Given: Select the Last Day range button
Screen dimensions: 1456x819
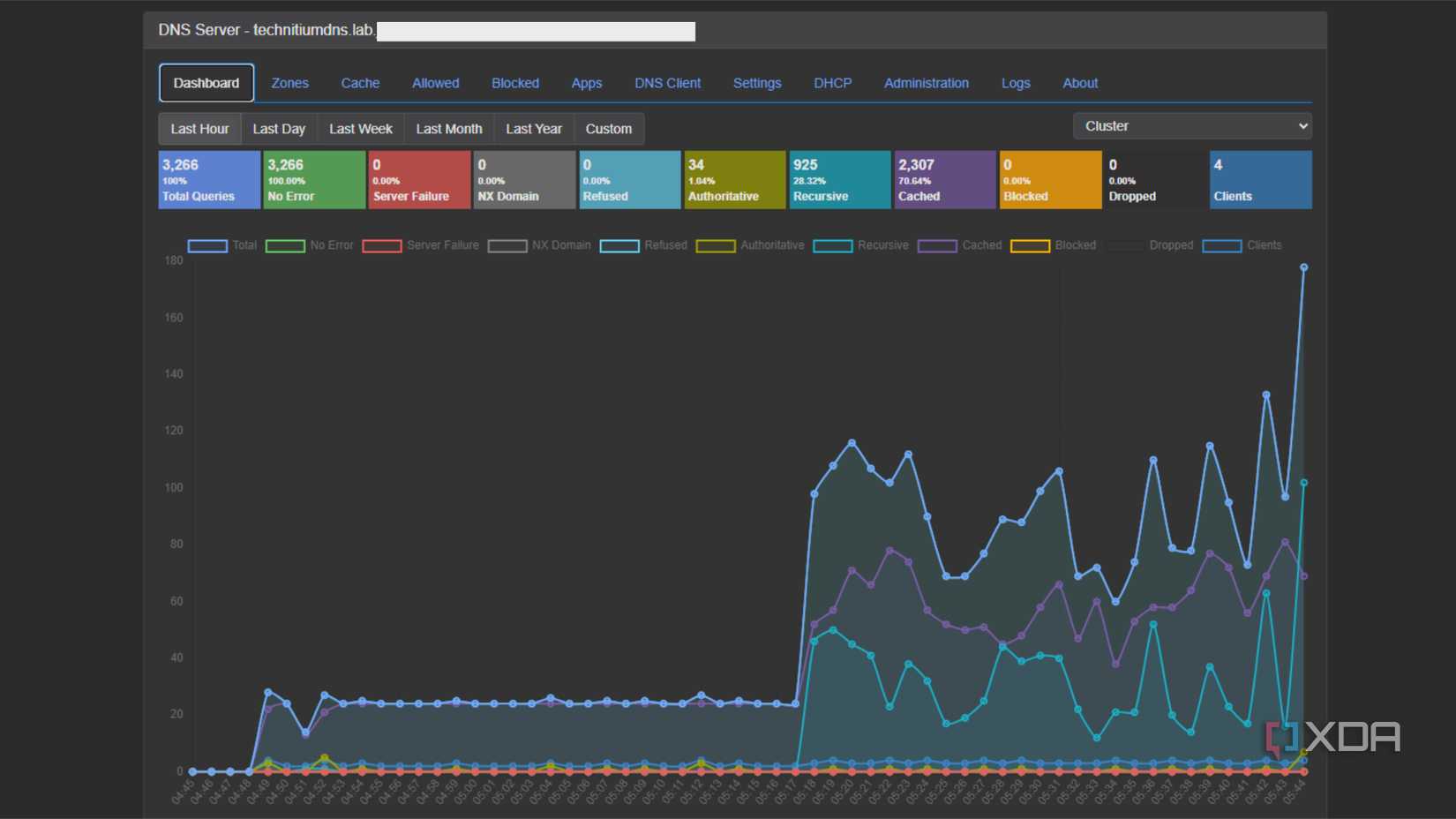Looking at the screenshot, I should coord(279,129).
